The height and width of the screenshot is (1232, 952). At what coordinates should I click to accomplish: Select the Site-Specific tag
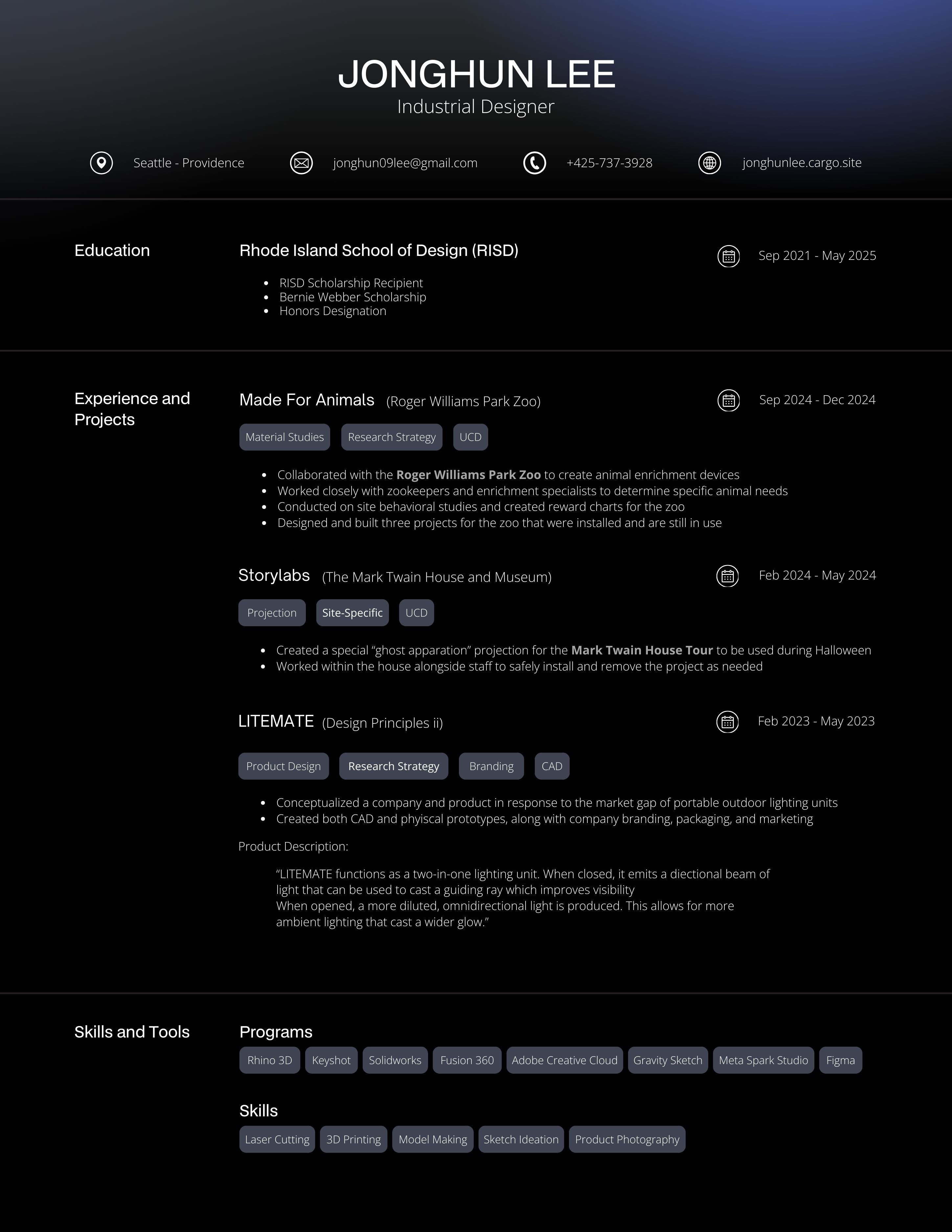click(x=352, y=613)
